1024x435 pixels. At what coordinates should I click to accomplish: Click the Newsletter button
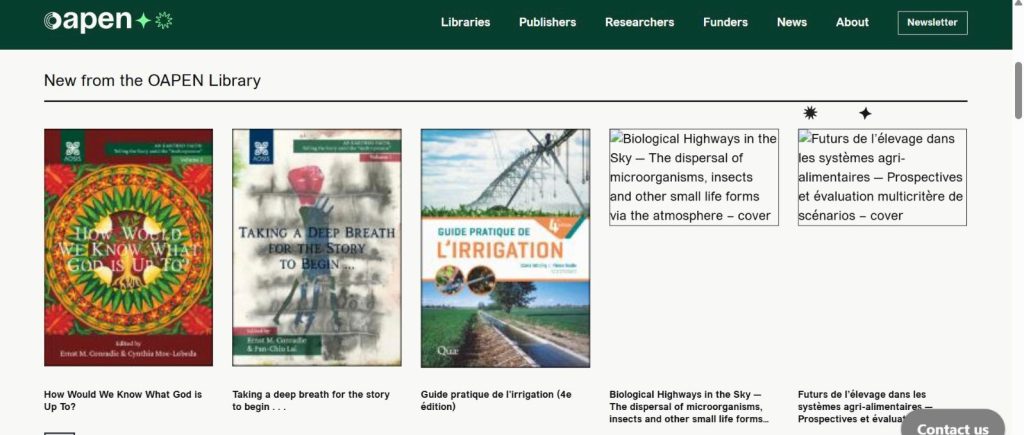point(932,22)
